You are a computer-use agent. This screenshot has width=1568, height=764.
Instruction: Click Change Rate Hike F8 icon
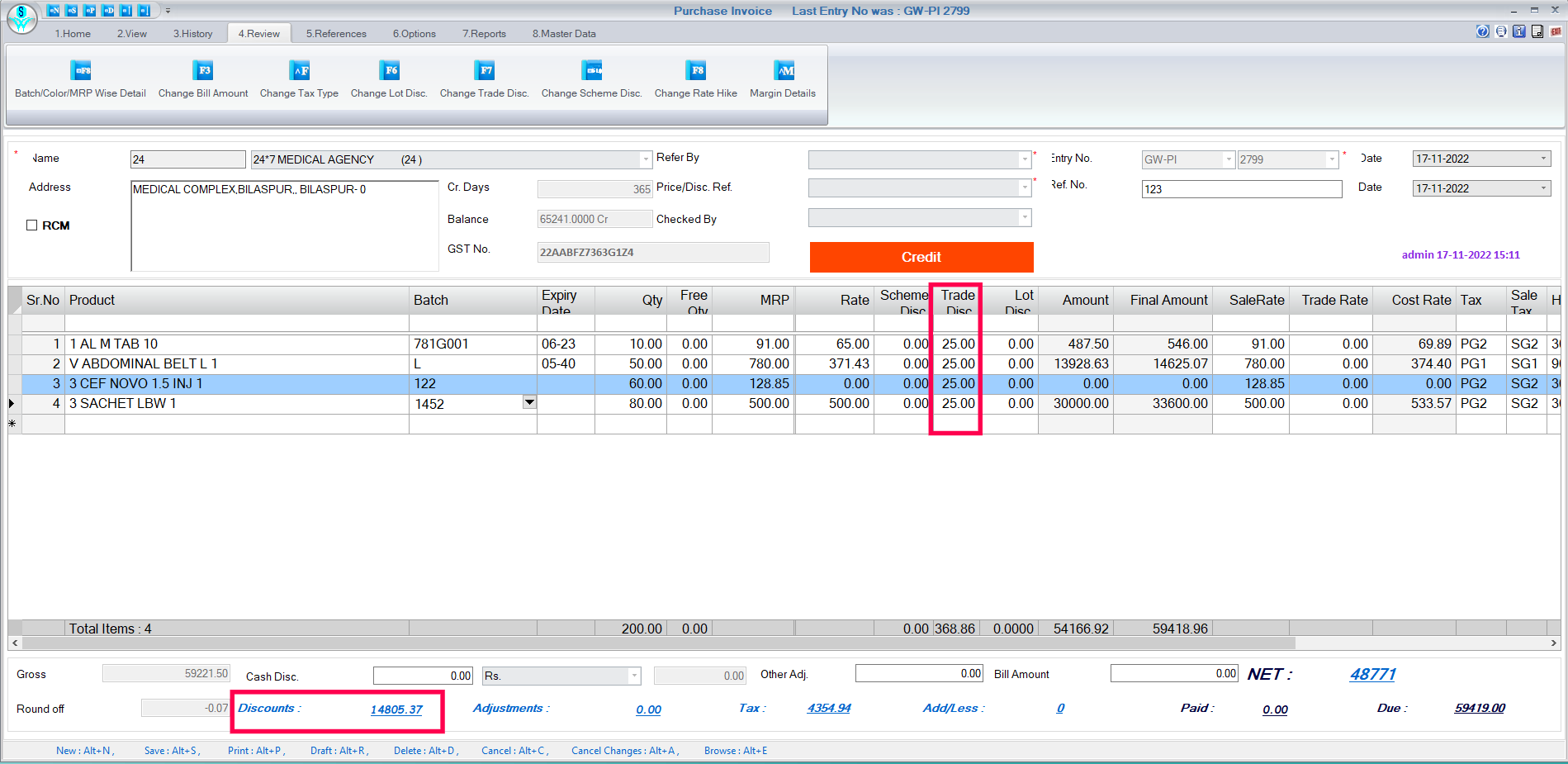(696, 70)
